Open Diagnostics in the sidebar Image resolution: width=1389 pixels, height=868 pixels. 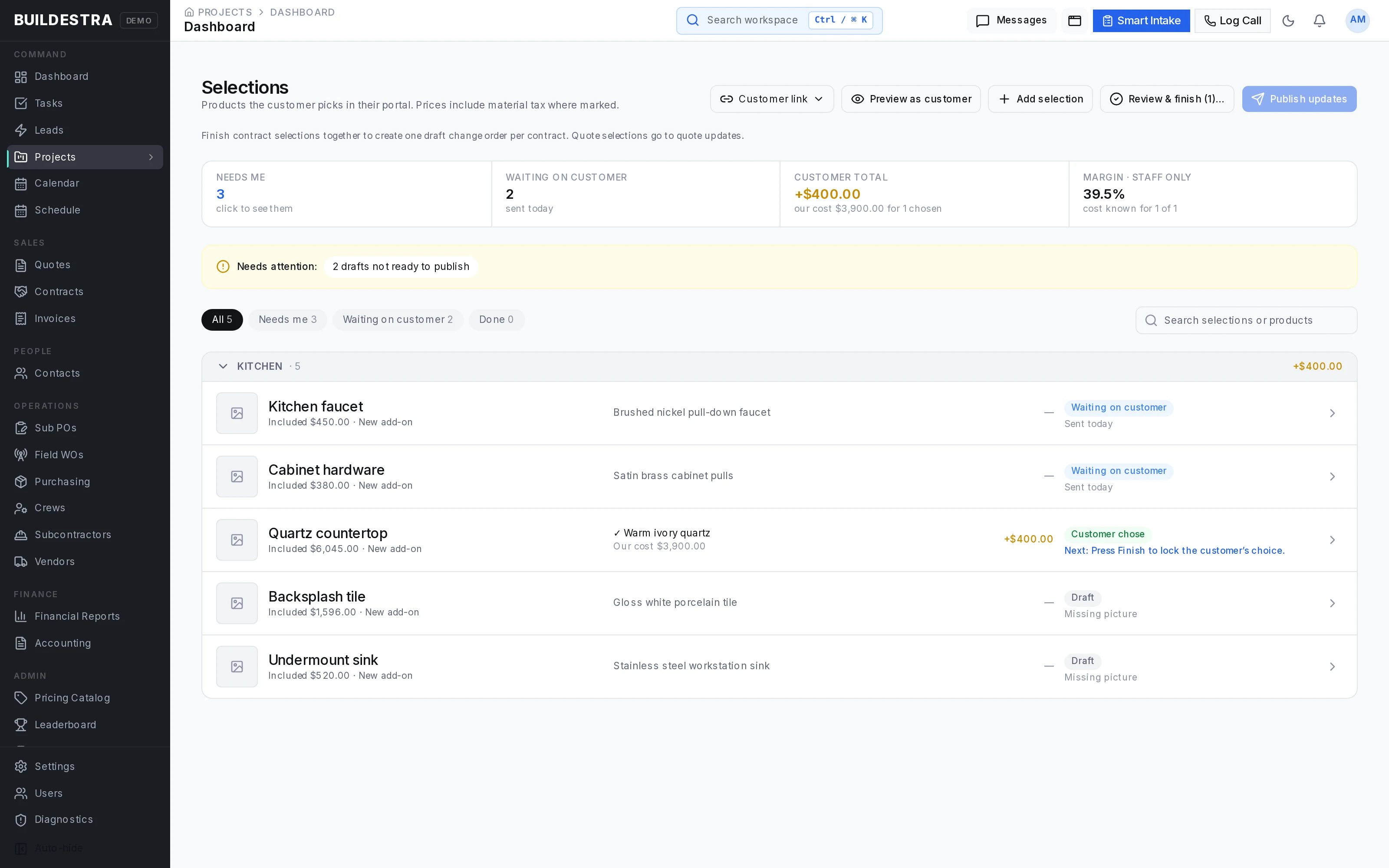tap(85, 819)
